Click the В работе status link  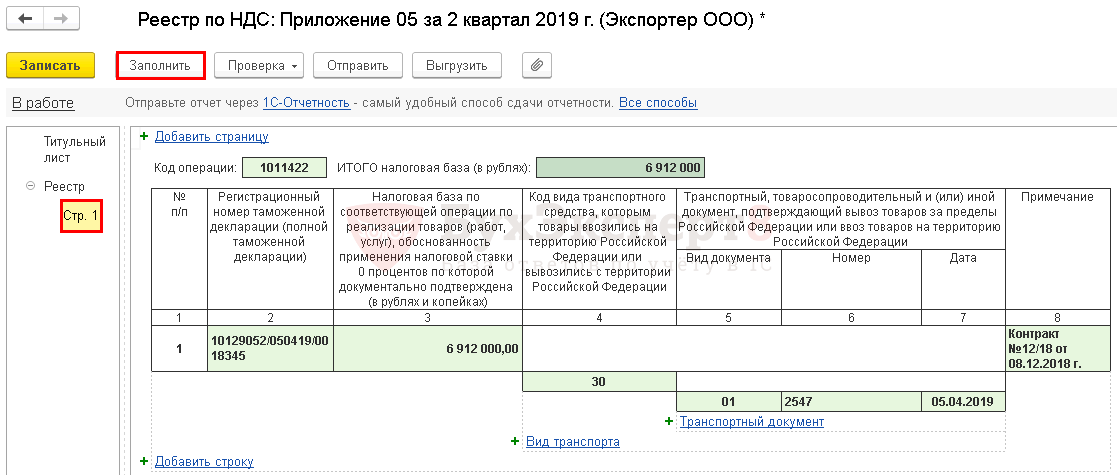[x=42, y=103]
